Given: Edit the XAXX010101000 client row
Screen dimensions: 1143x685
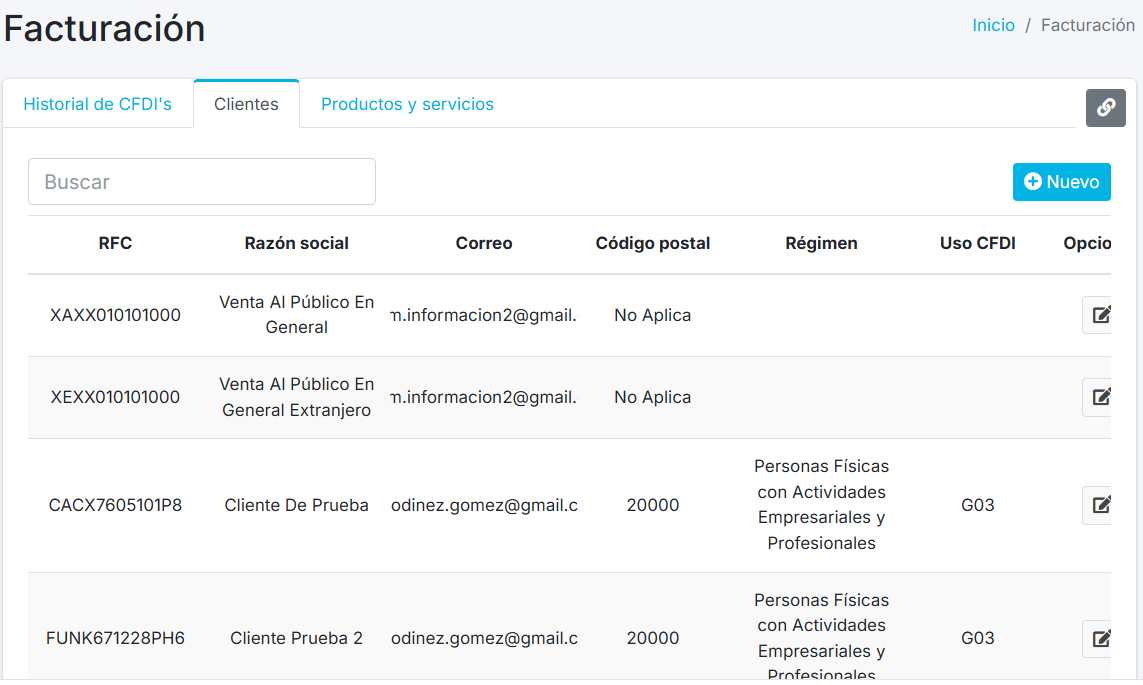Looking at the screenshot, I should click(x=1099, y=315).
